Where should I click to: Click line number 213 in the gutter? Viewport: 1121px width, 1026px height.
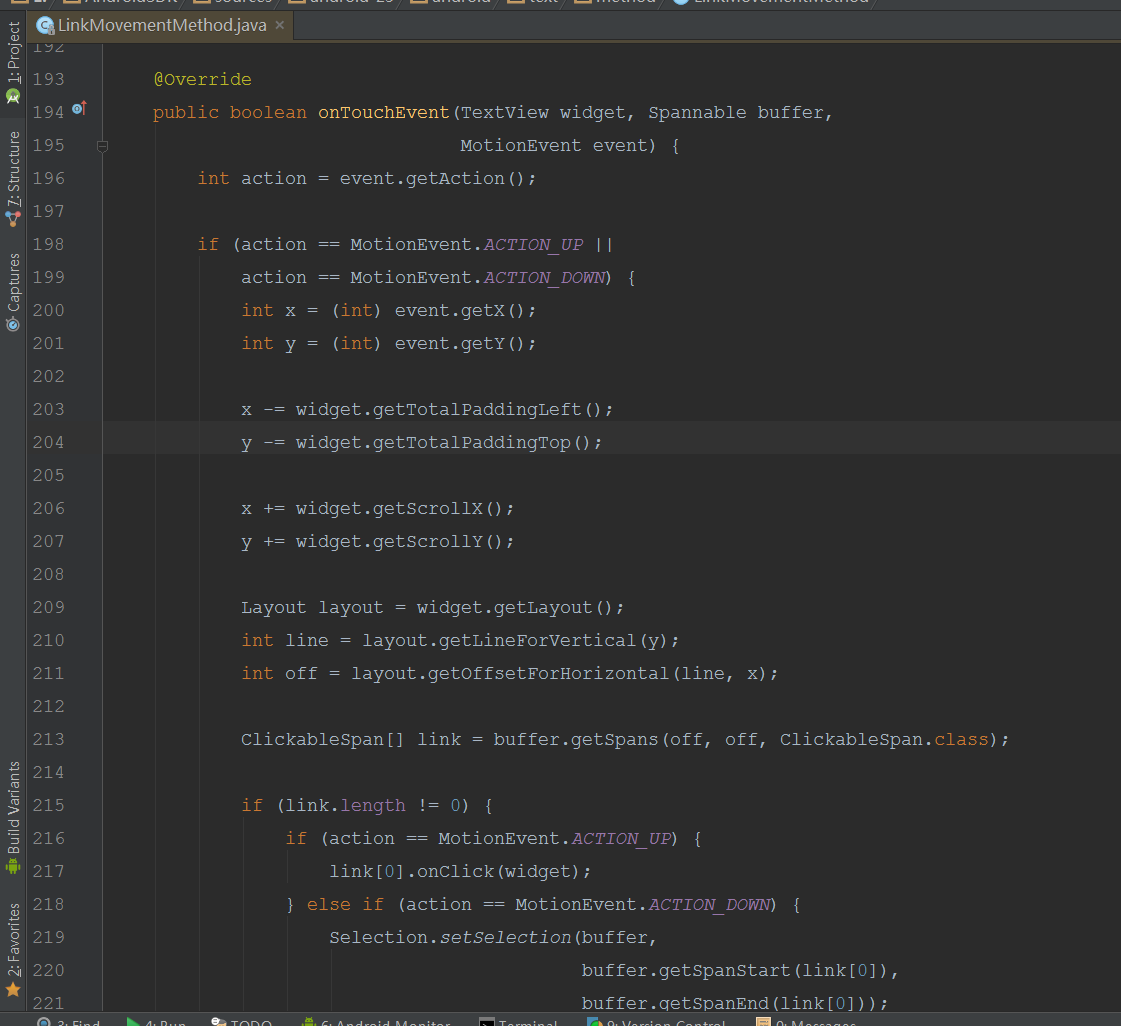(49, 739)
